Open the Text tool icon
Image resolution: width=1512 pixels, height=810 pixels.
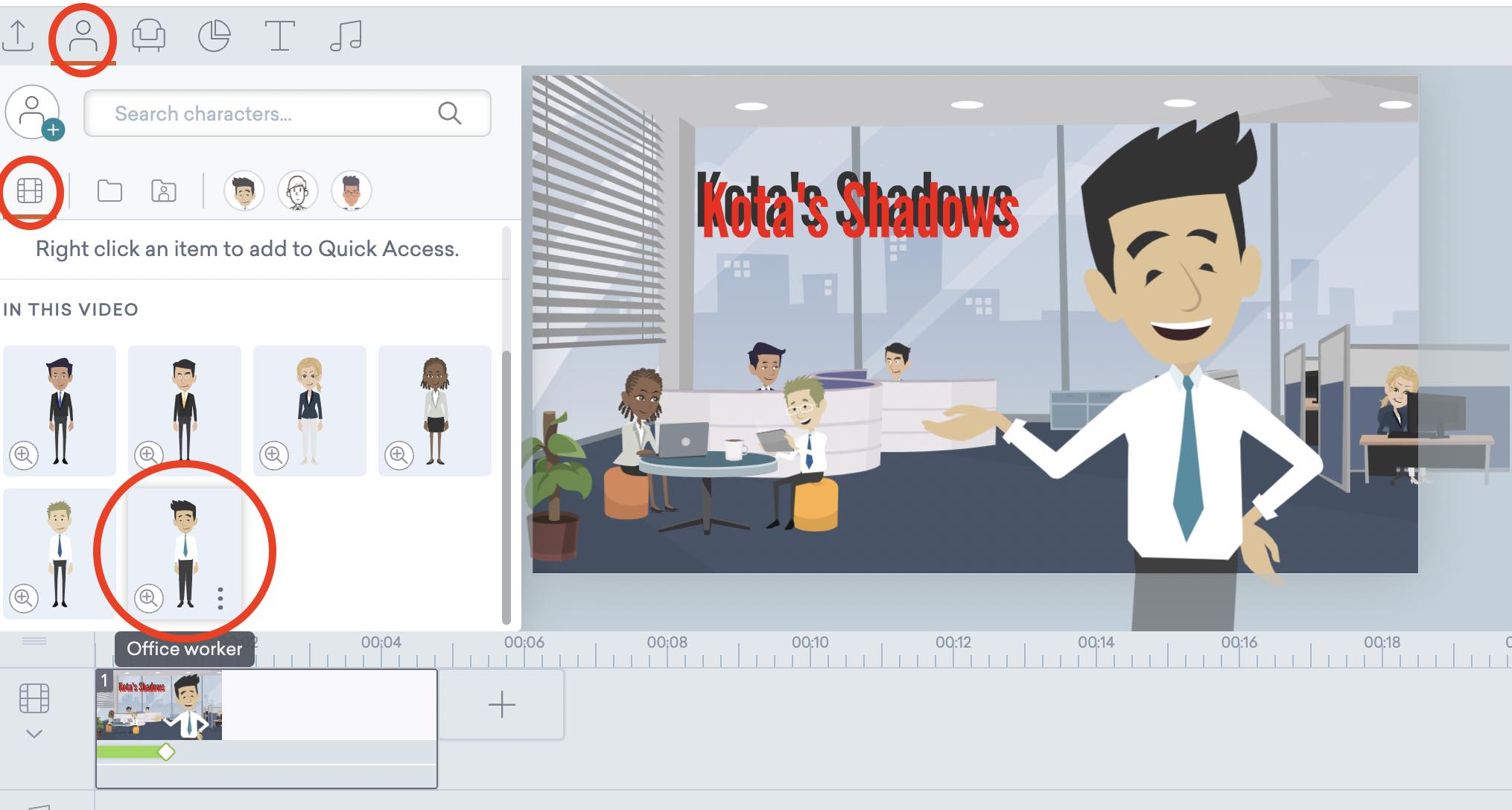[279, 35]
